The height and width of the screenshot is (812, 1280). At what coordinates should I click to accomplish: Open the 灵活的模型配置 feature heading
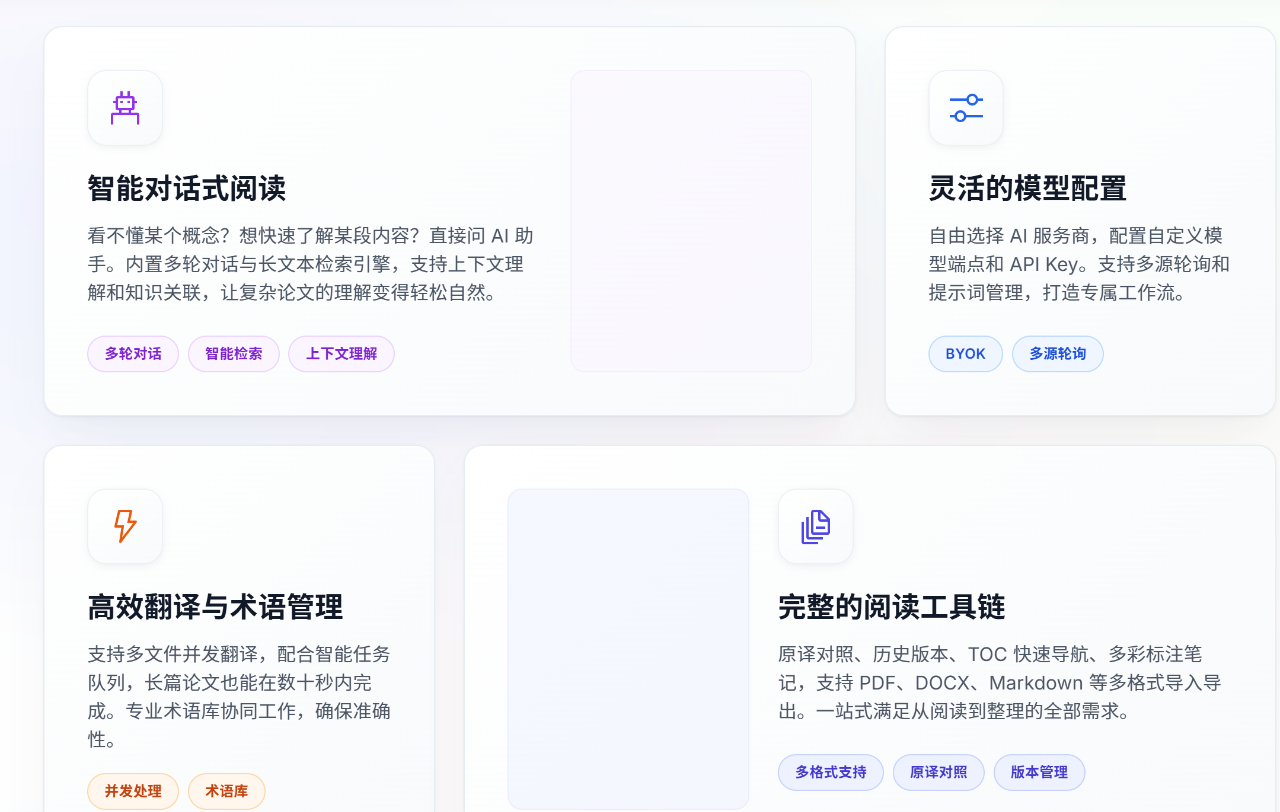click(1028, 188)
